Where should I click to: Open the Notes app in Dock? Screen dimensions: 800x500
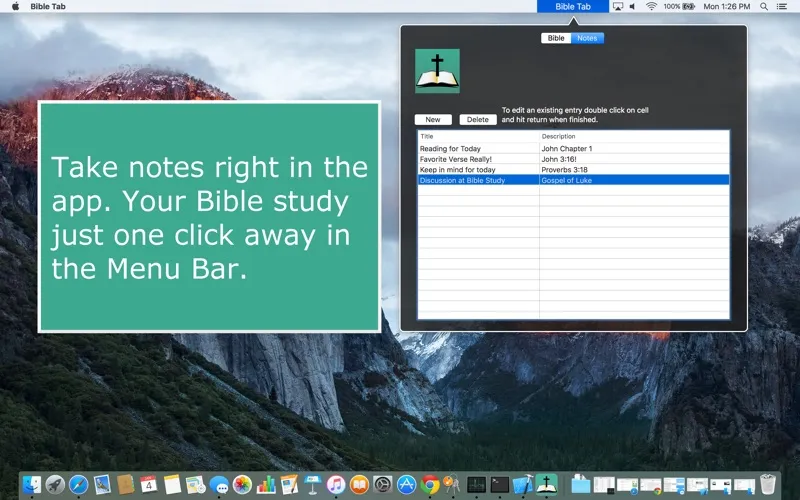click(172, 485)
